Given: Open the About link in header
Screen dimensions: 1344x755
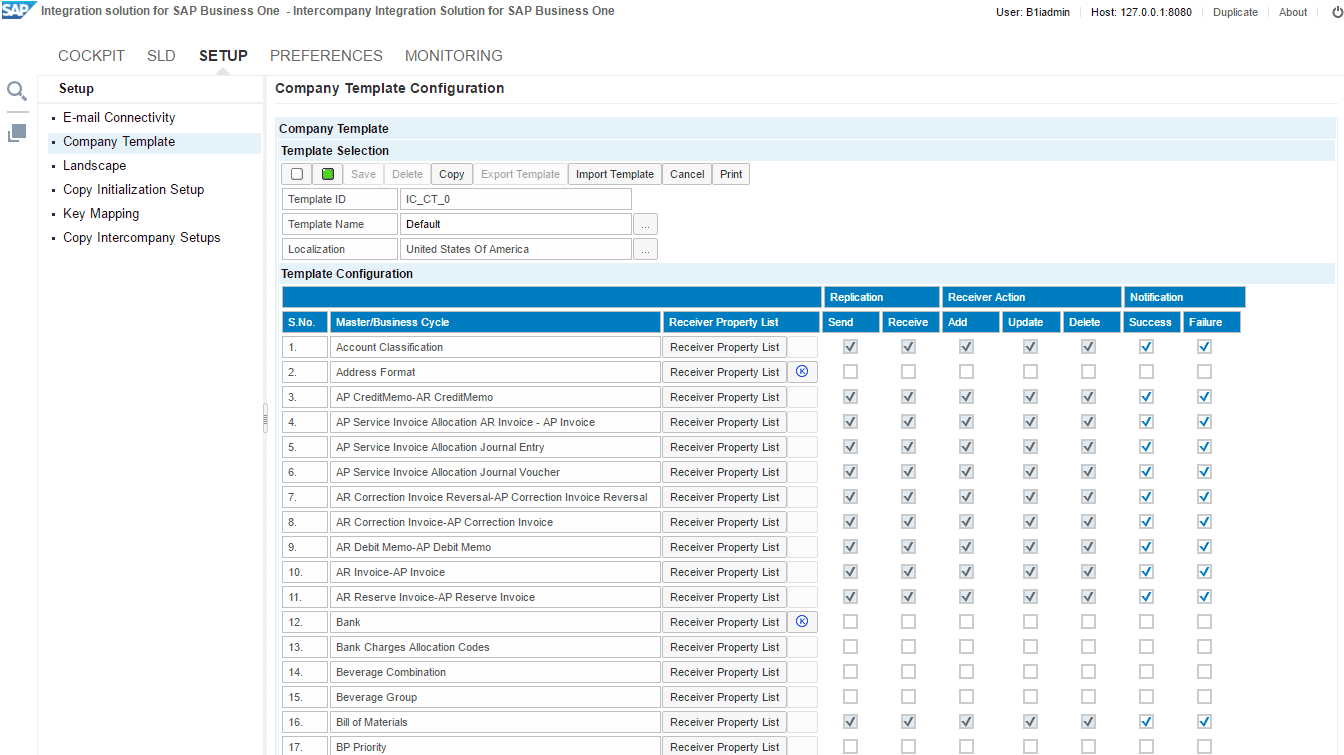Looking at the screenshot, I should (x=1293, y=13).
